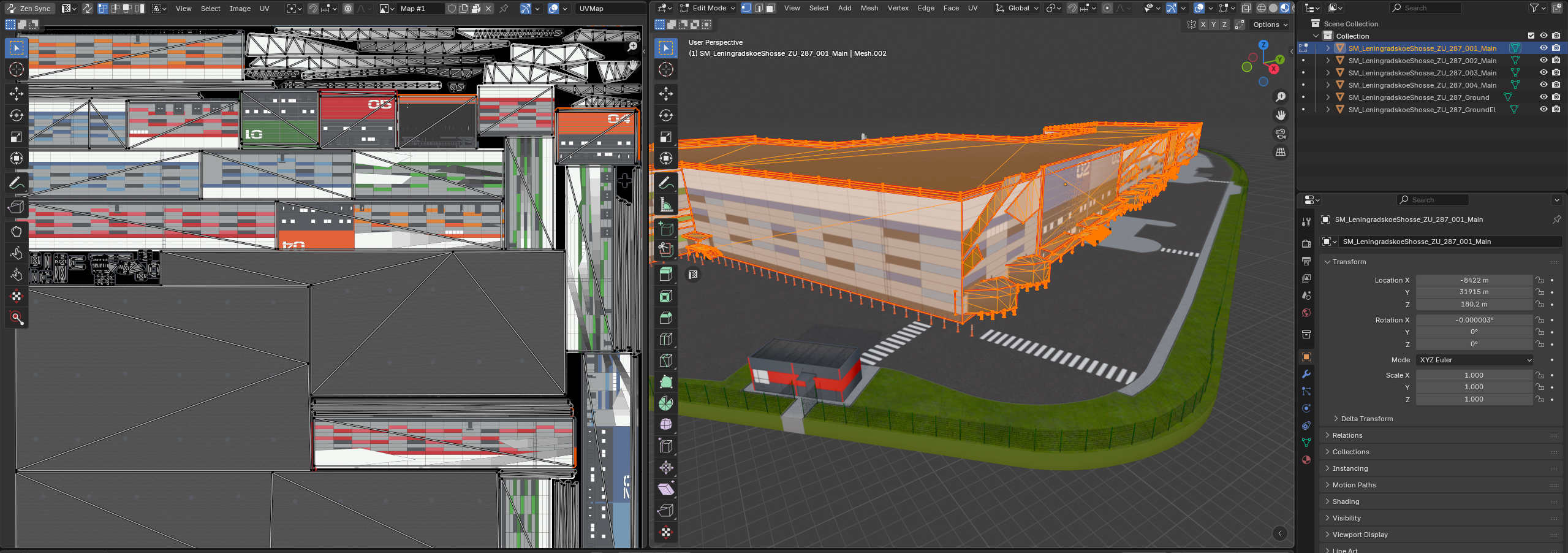Enable edge select mode in the 3D viewport
Image resolution: width=1568 pixels, height=553 pixels.
[x=759, y=8]
